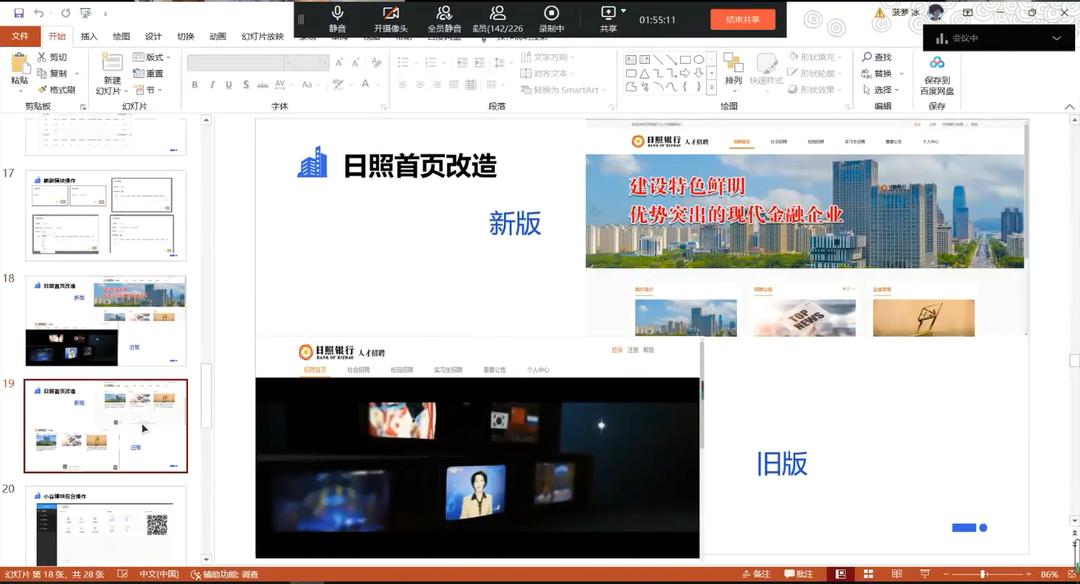
Task: Toggle text Shadow (S) formatting
Action: pos(245,84)
